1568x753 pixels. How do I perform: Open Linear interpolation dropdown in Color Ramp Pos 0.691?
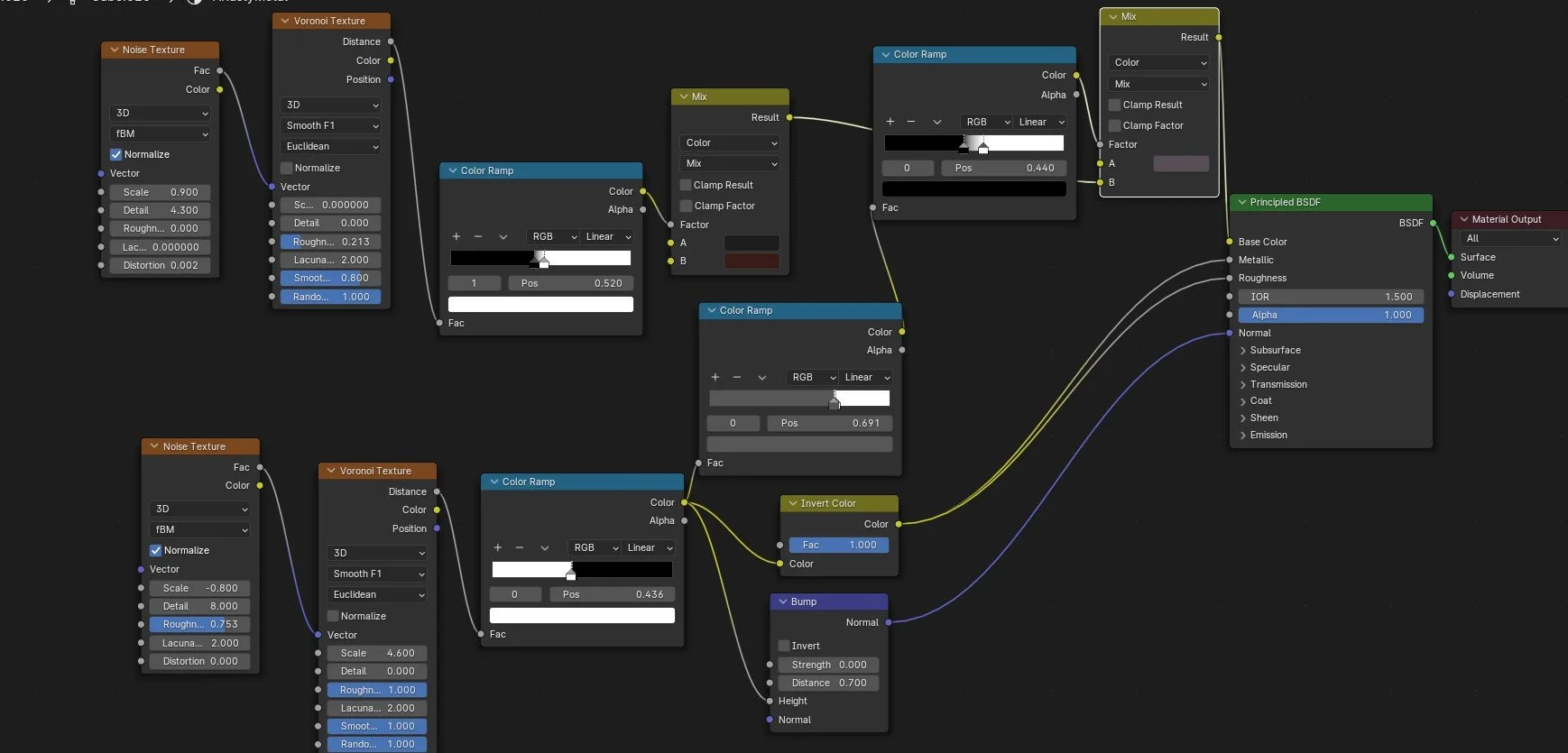point(867,377)
